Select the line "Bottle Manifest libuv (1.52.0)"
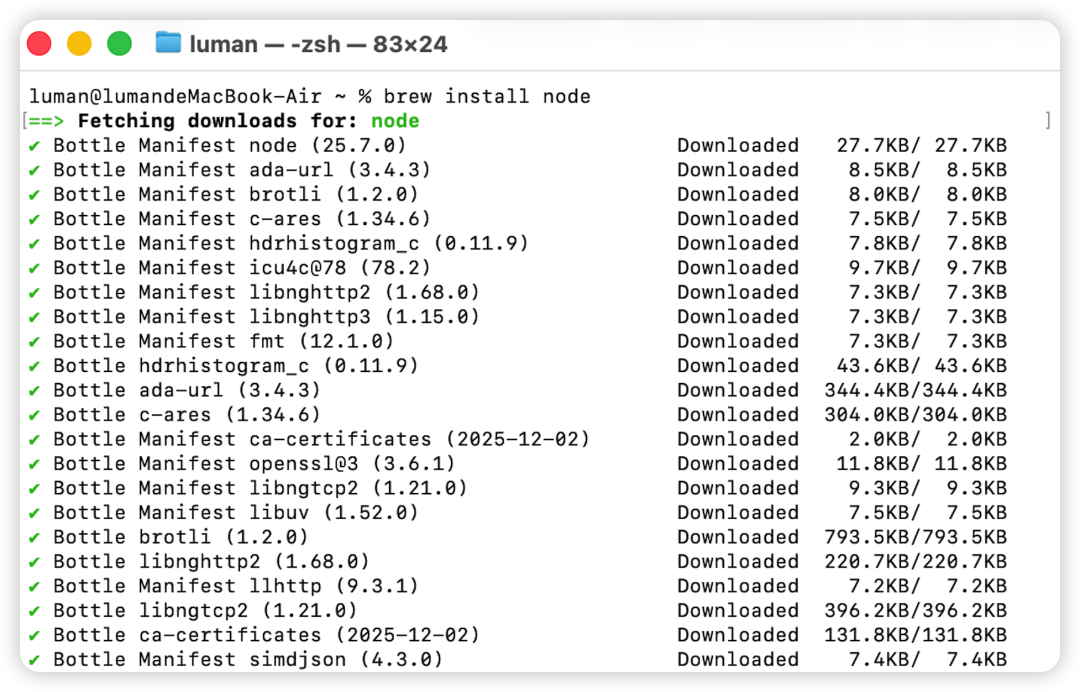 pos(236,512)
